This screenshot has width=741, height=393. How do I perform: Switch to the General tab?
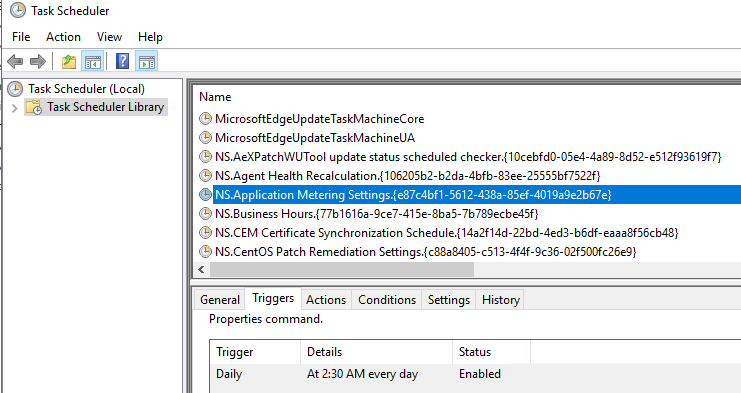click(x=220, y=300)
